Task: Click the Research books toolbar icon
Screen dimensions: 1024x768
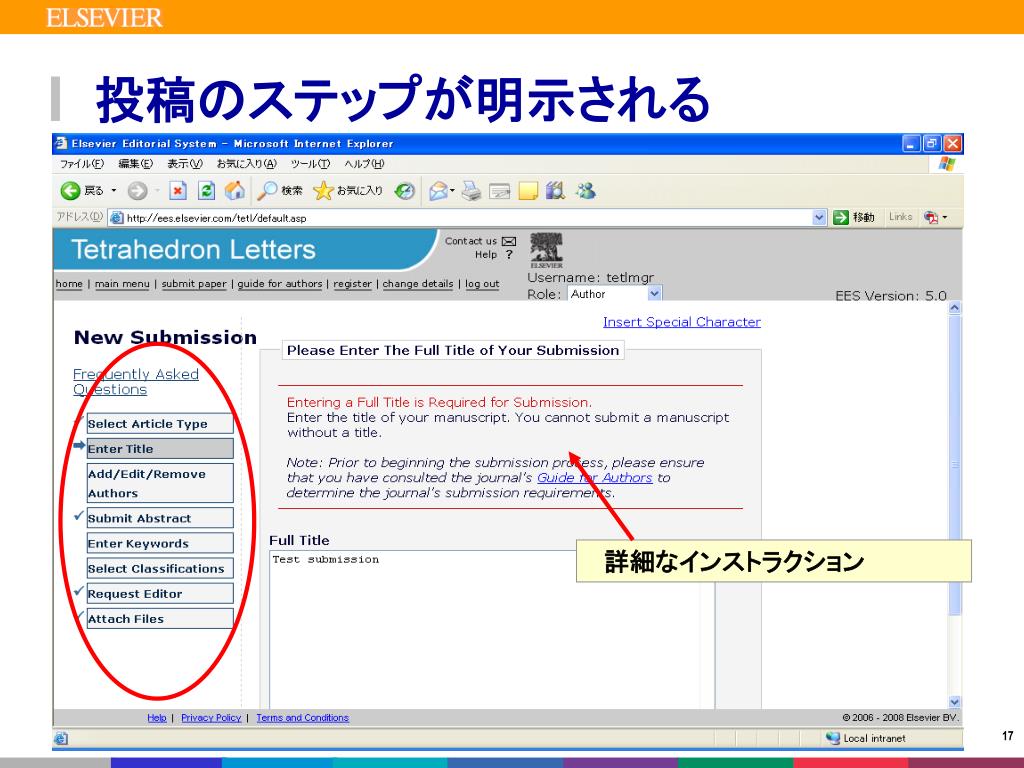Action: [555, 191]
